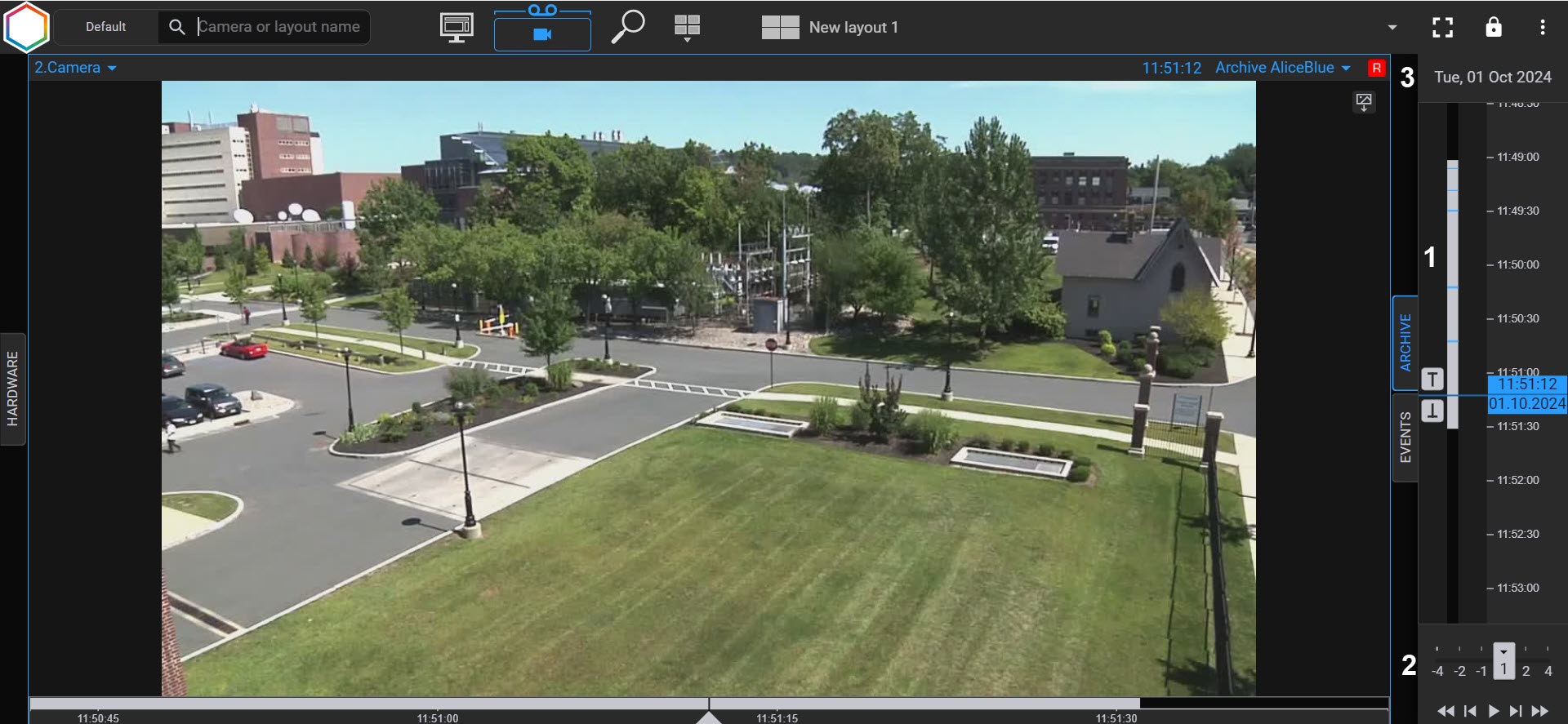Click 11:51:30 on the bottom timeline

pos(1116,718)
